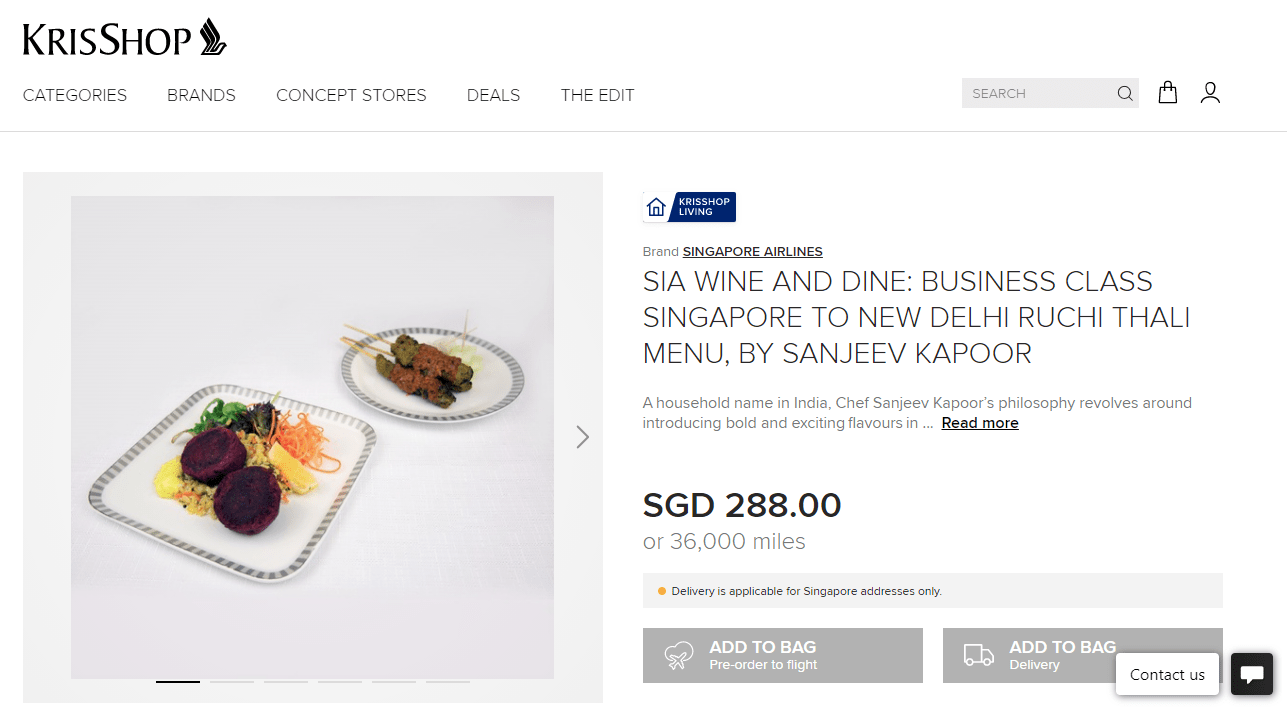The image size is (1287, 710).
Task: Open the Brands menu
Action: click(x=201, y=95)
